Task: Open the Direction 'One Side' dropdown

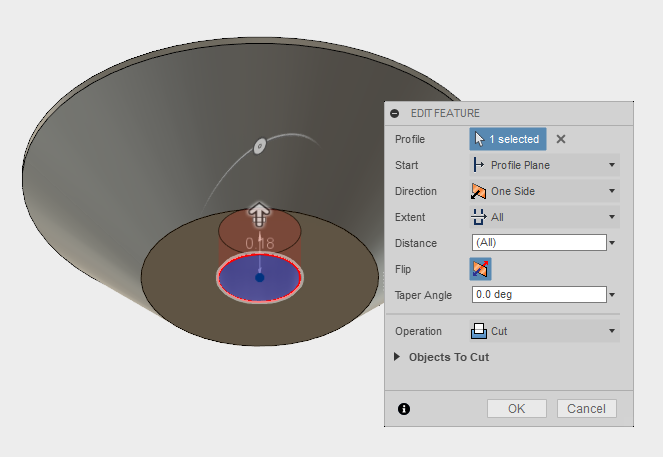Action: pos(545,191)
